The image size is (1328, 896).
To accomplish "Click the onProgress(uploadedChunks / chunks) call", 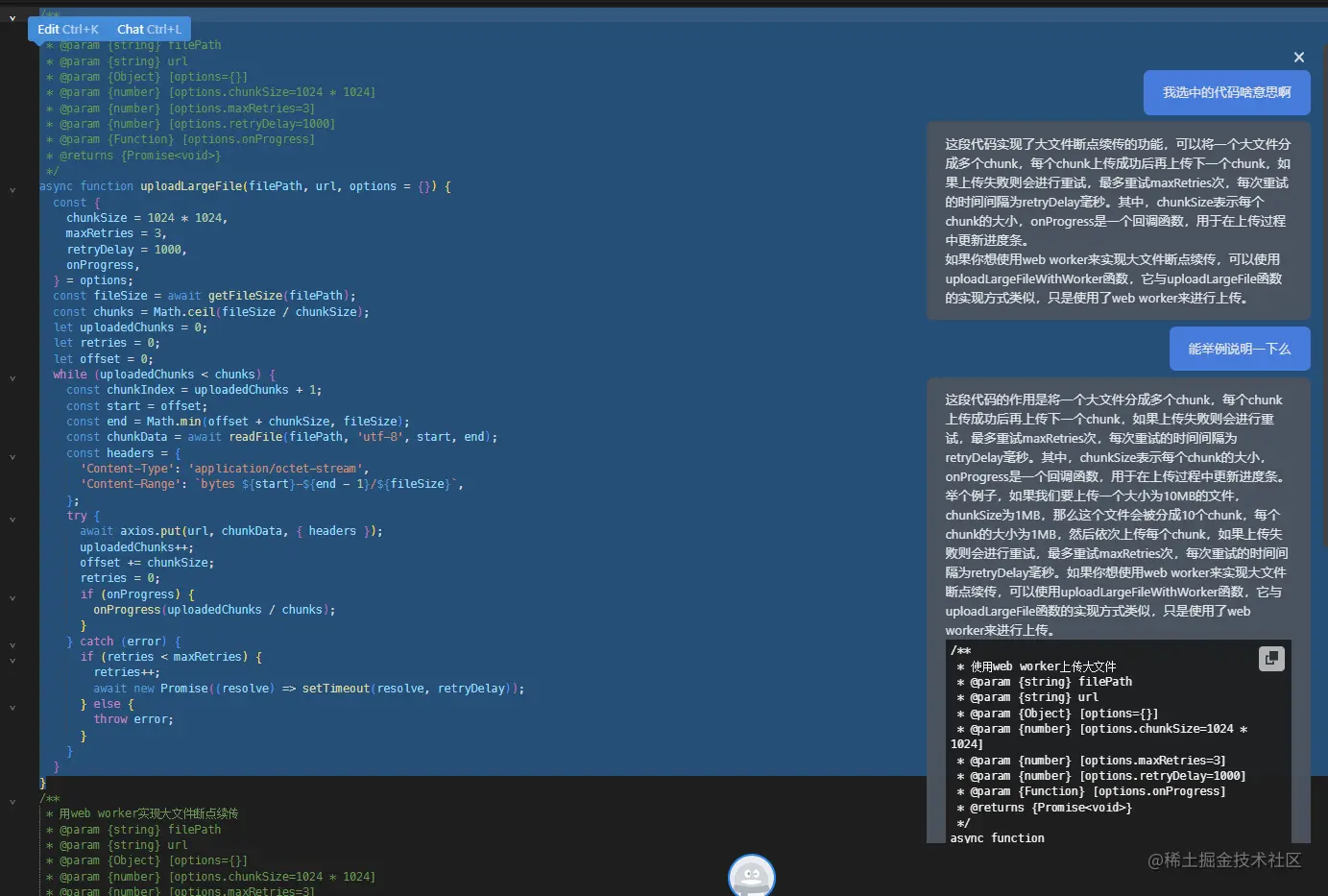I will coord(214,610).
